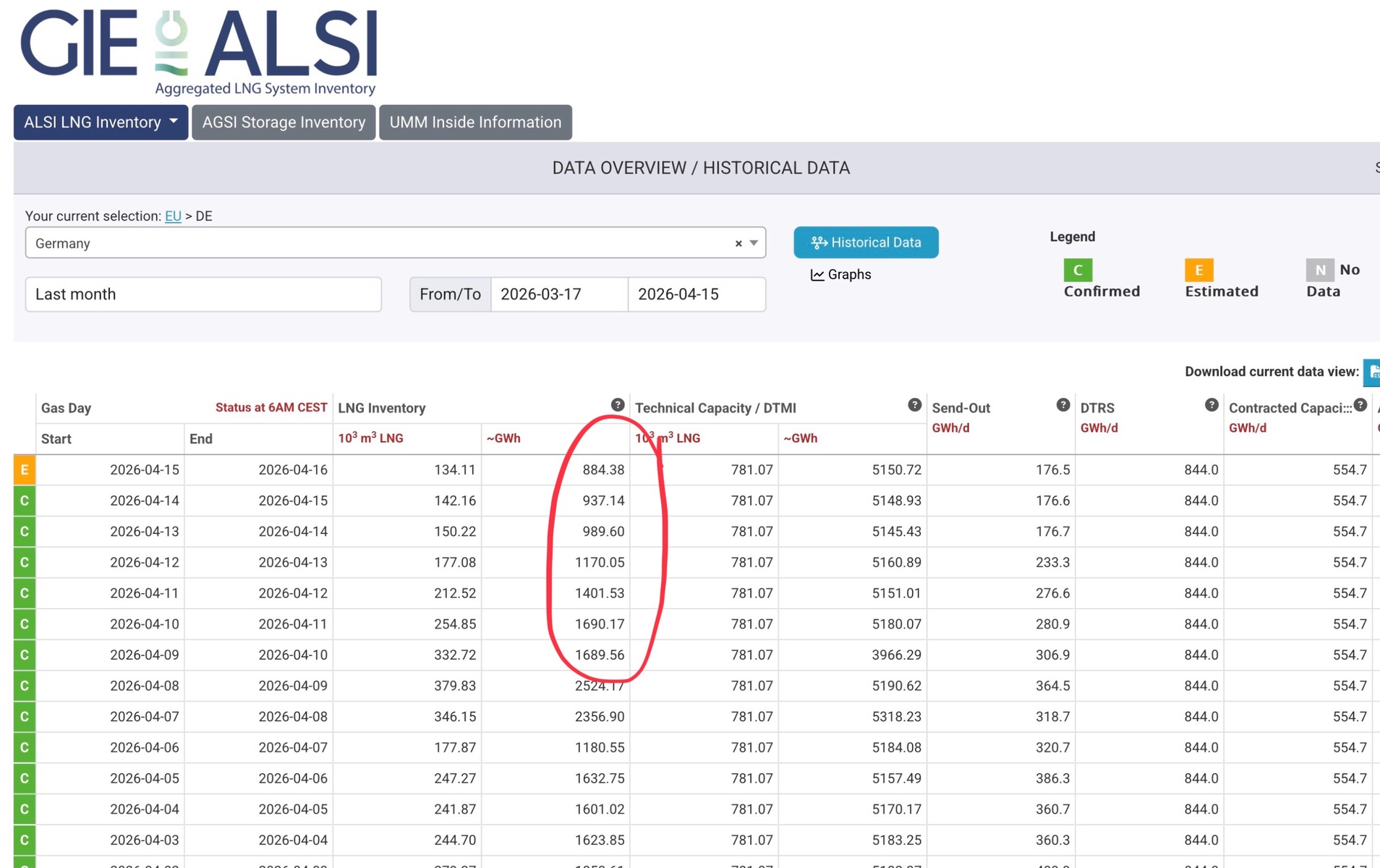This screenshot has width=1380, height=868.
Task: Open the Last month period selector
Action: [203, 294]
